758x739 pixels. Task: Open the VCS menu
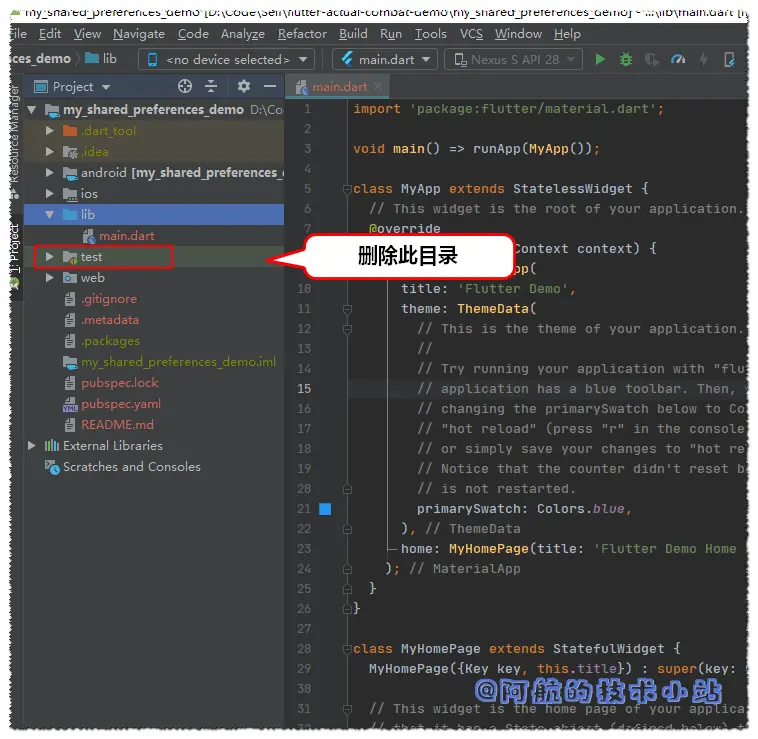(x=471, y=34)
